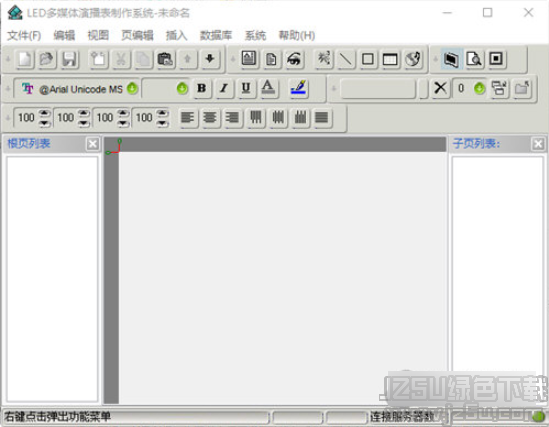Click the highlighted page view icon
Screen dimensions: 549x427
tap(451, 59)
